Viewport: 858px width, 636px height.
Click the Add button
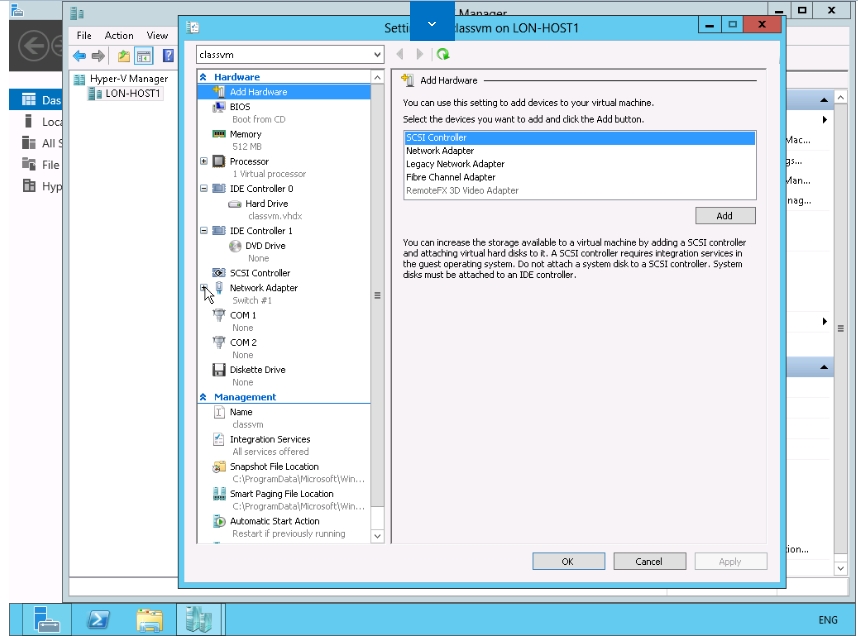tap(725, 216)
